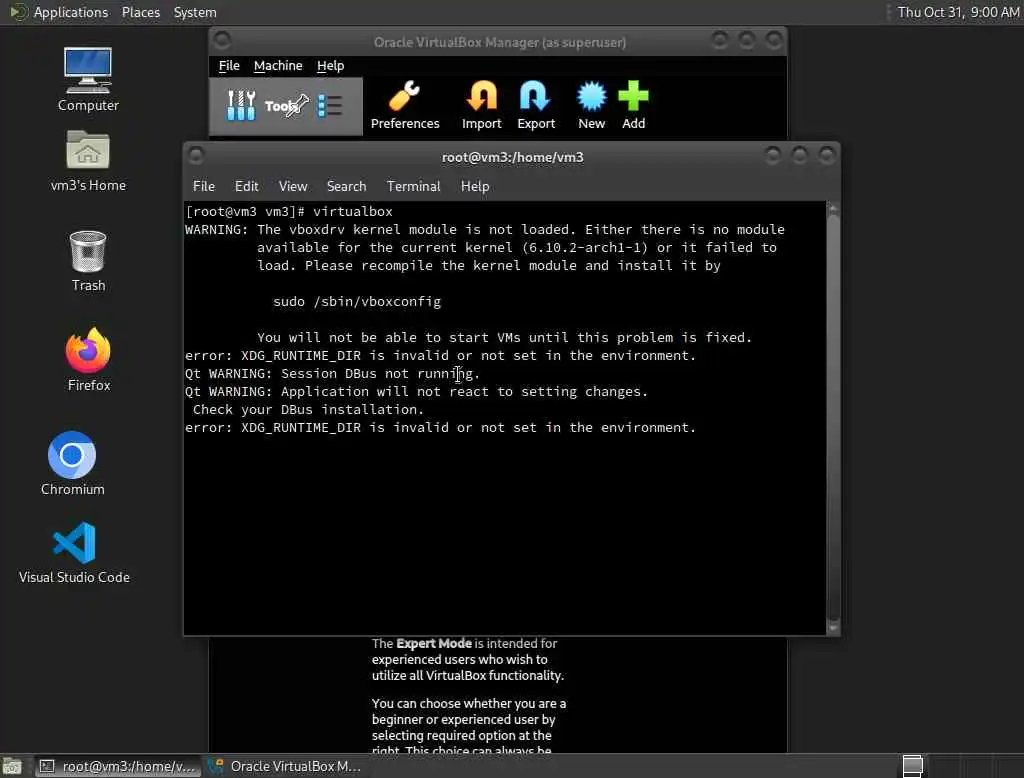Click the clock showing Thu Oct 31

[x=958, y=12]
